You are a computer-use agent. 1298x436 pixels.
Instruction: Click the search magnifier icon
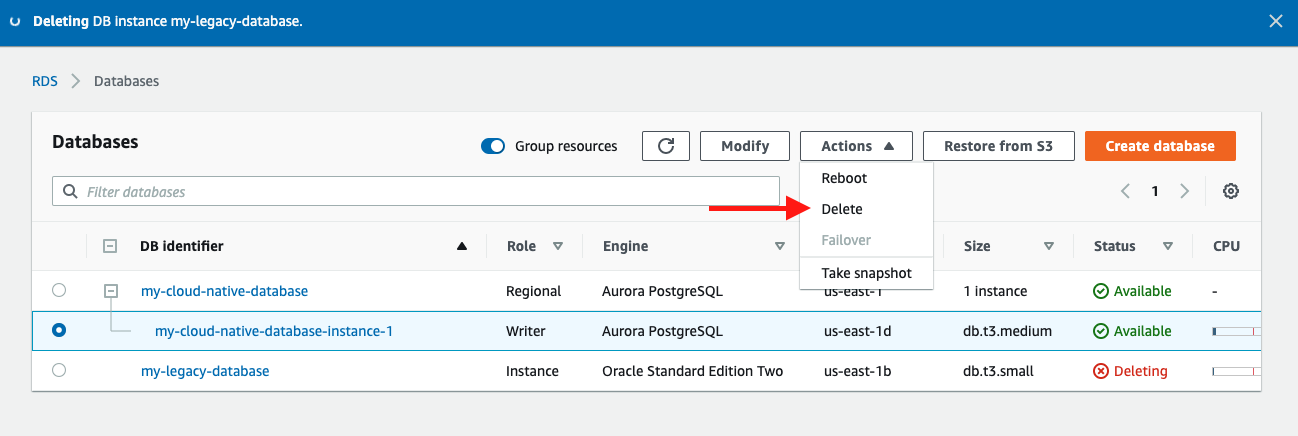tap(70, 191)
